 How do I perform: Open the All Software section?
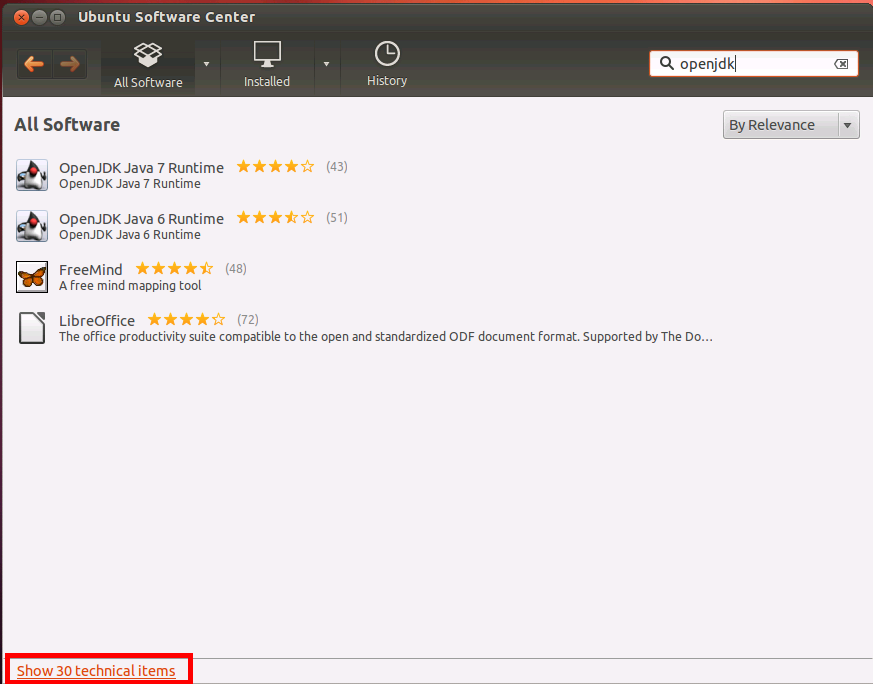click(148, 65)
